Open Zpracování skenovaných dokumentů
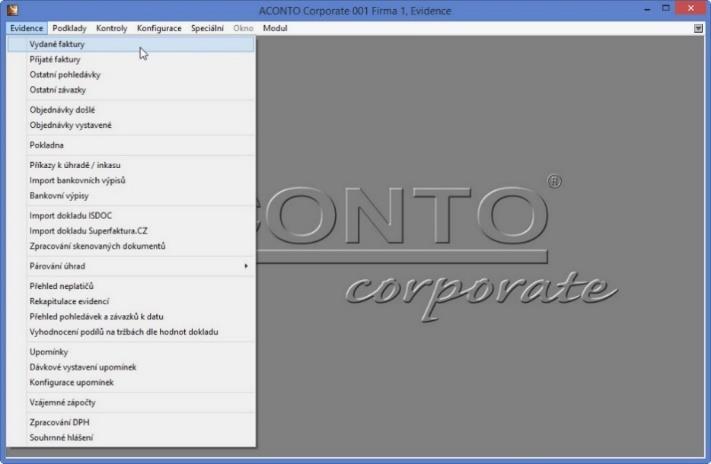711x464 pixels. 131,246
